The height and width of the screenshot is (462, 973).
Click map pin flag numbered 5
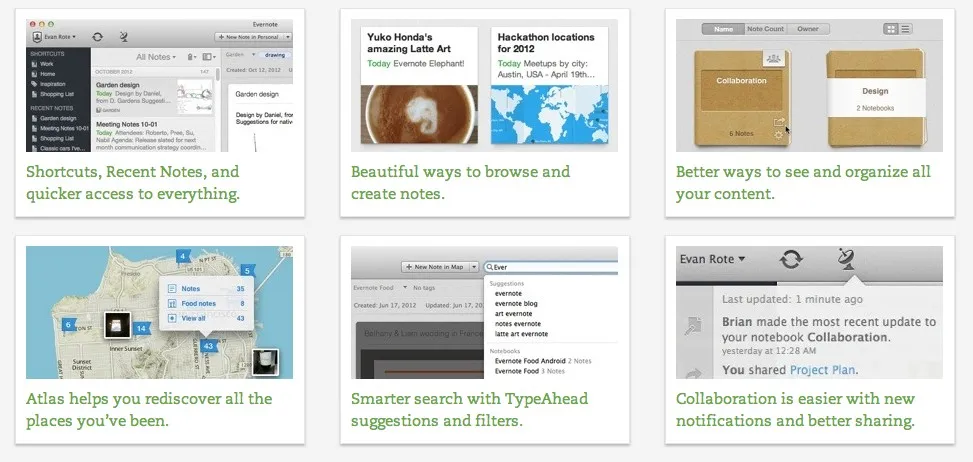247,271
